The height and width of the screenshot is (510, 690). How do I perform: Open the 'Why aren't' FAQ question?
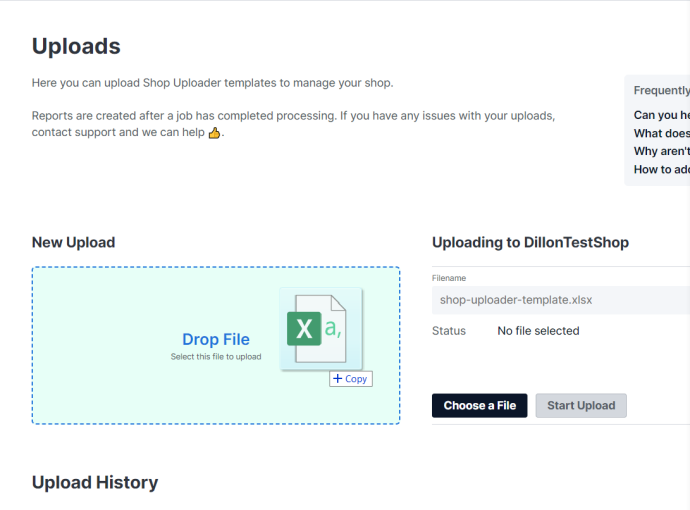[x=661, y=151]
